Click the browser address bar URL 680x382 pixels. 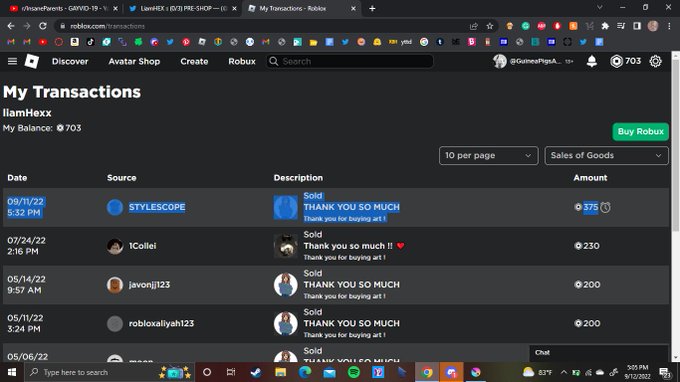coord(108,26)
